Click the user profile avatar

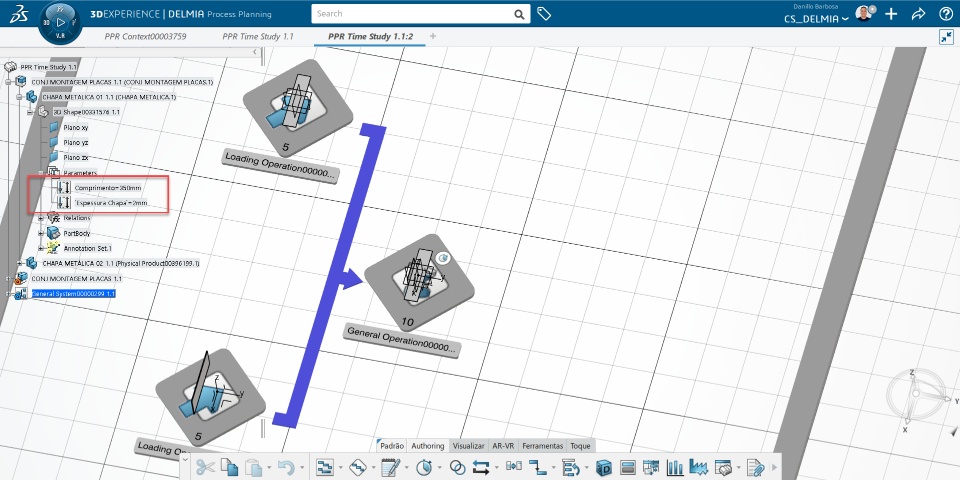tap(864, 13)
